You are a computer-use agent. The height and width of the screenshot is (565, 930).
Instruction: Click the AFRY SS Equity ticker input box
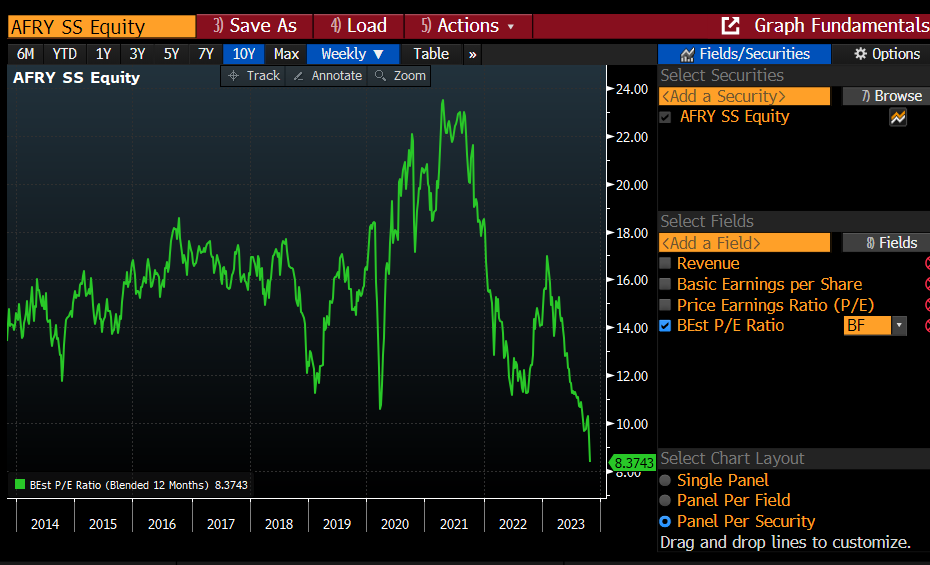(101, 27)
